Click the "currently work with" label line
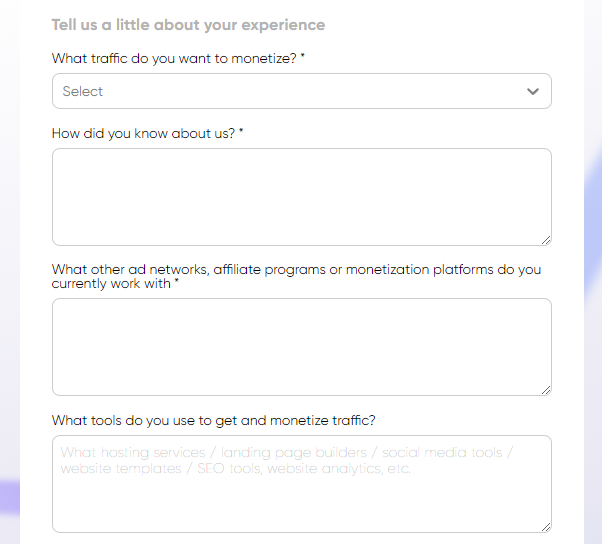This screenshot has width=602, height=544. click(x=111, y=284)
